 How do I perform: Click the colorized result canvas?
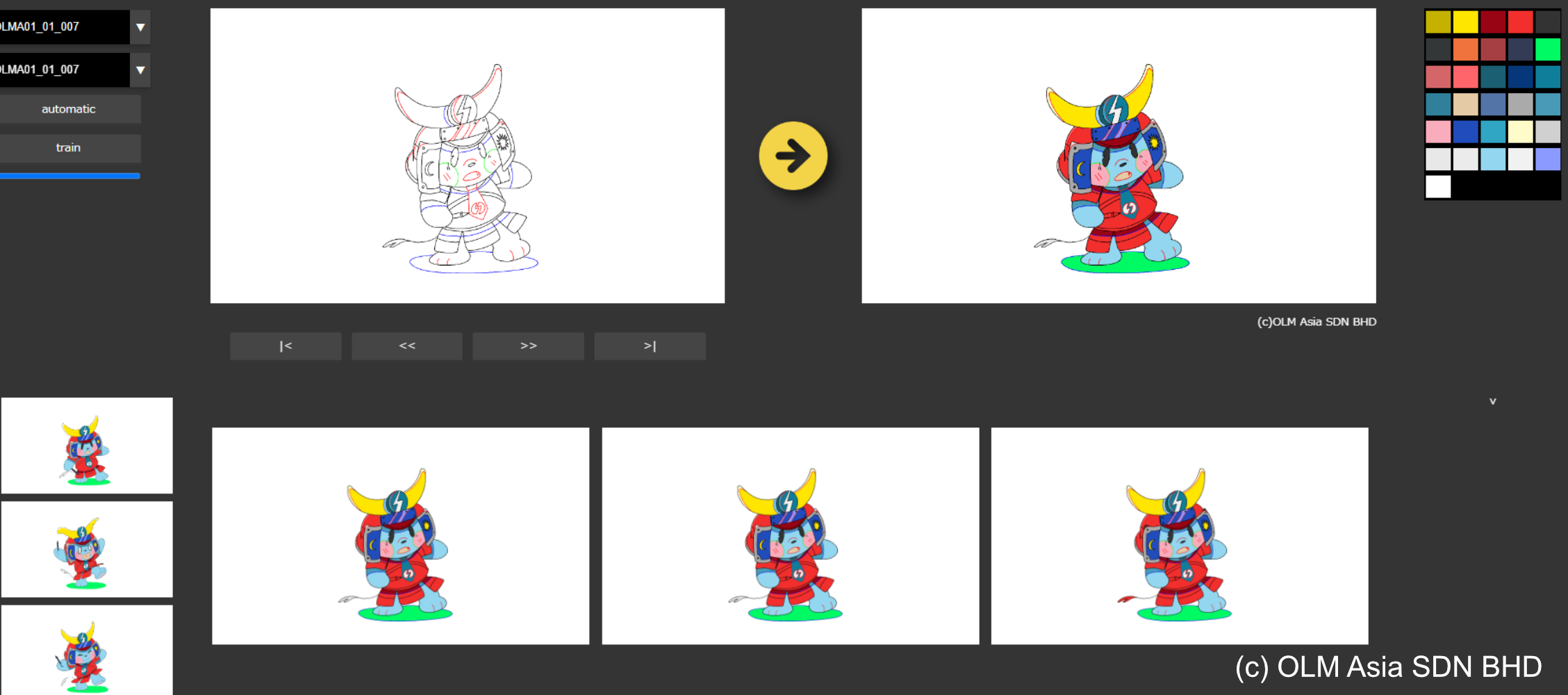pyautogui.click(x=1119, y=156)
